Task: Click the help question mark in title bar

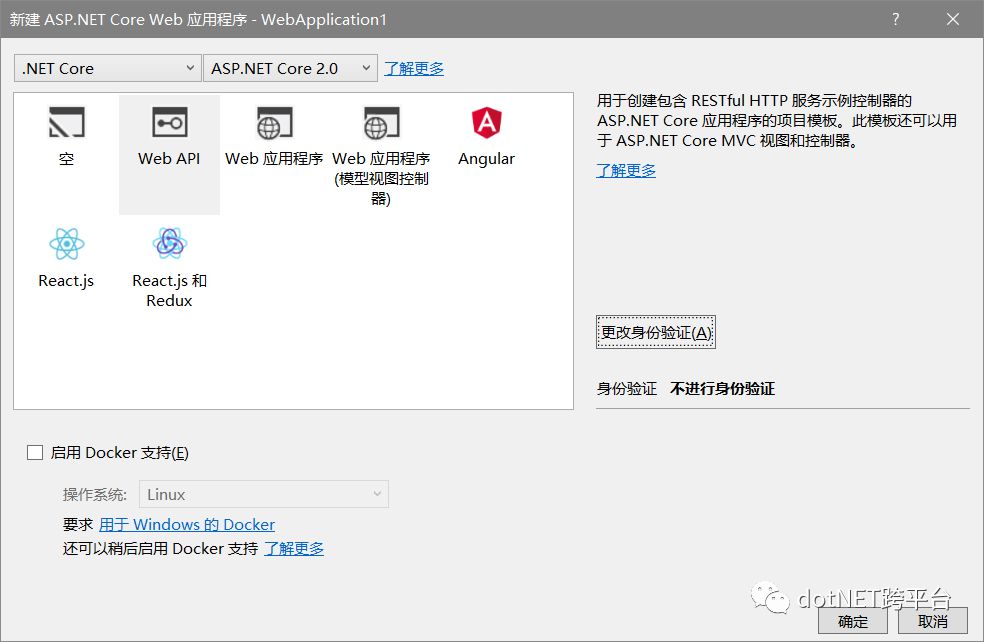Action: pos(896,19)
